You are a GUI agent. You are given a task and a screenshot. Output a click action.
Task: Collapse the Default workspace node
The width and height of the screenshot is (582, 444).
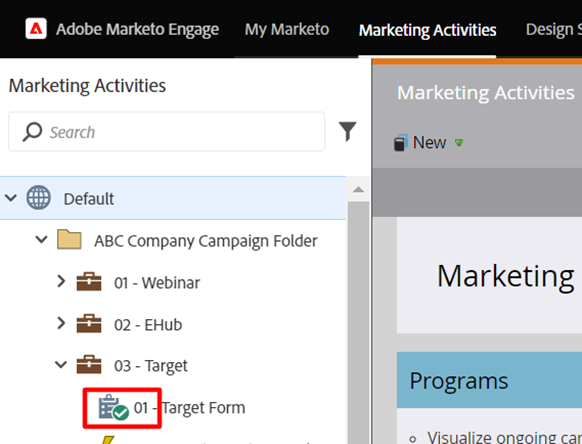coord(11,197)
